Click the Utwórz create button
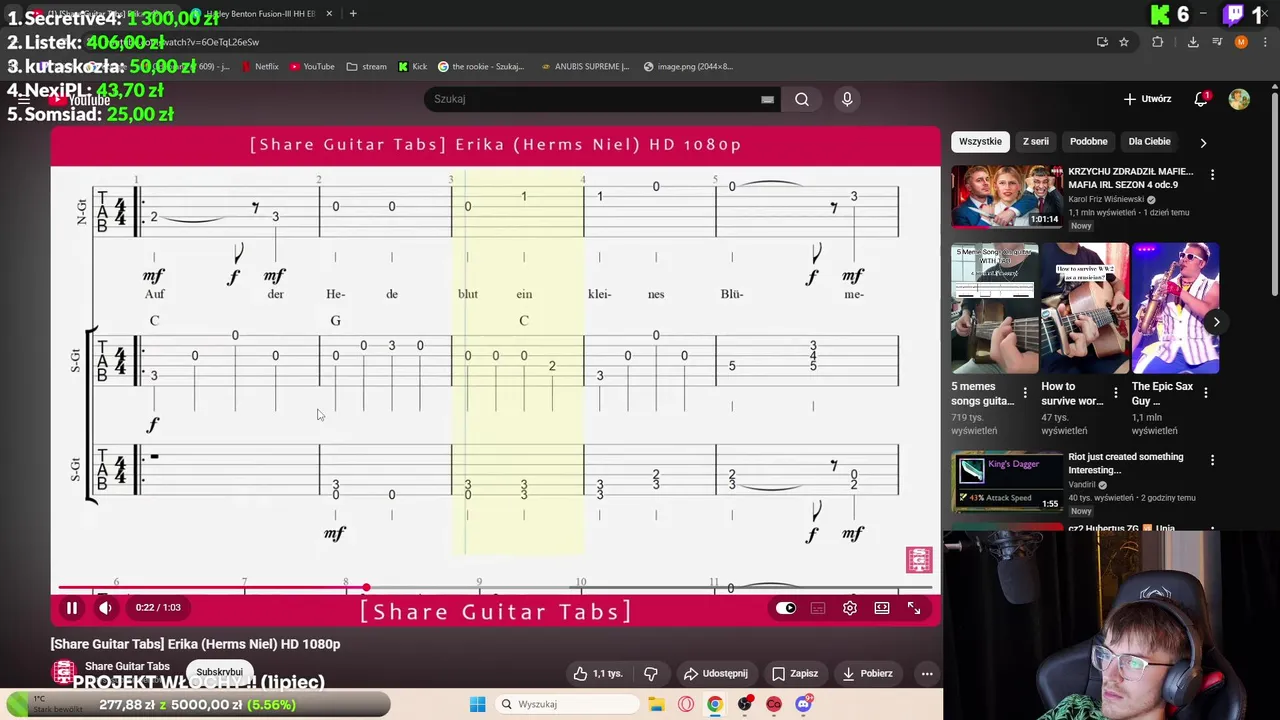 point(1147,99)
